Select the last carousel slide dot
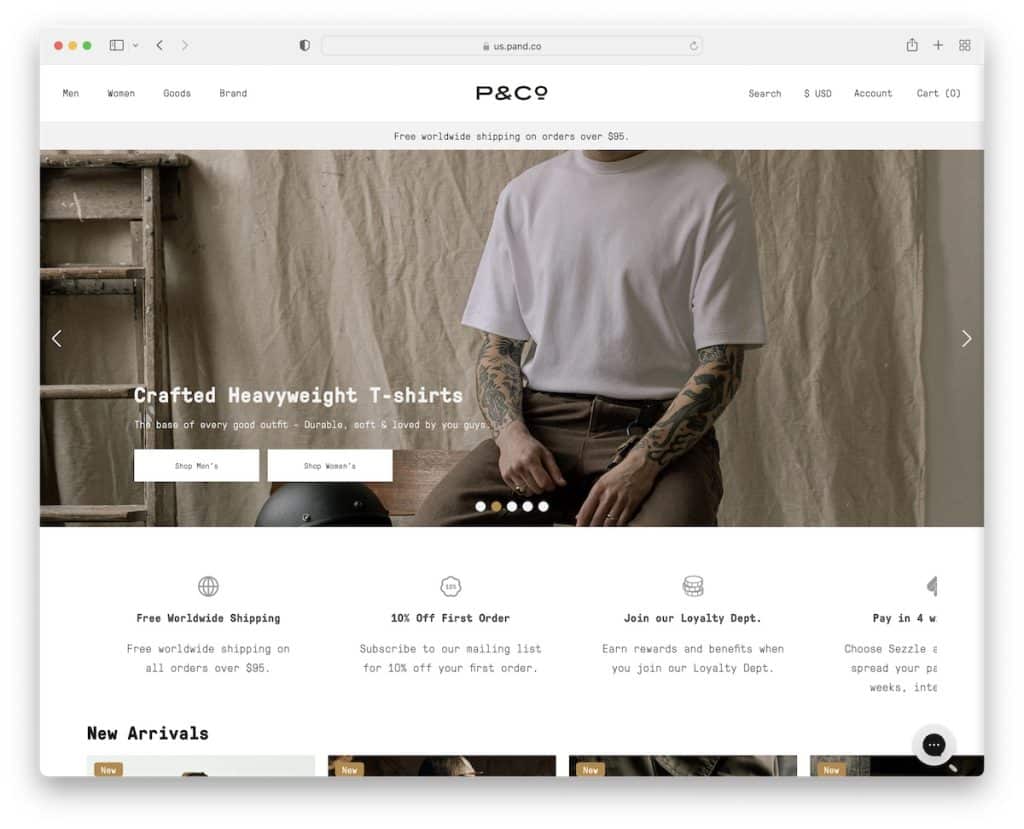Image resolution: width=1024 pixels, height=829 pixels. [543, 506]
